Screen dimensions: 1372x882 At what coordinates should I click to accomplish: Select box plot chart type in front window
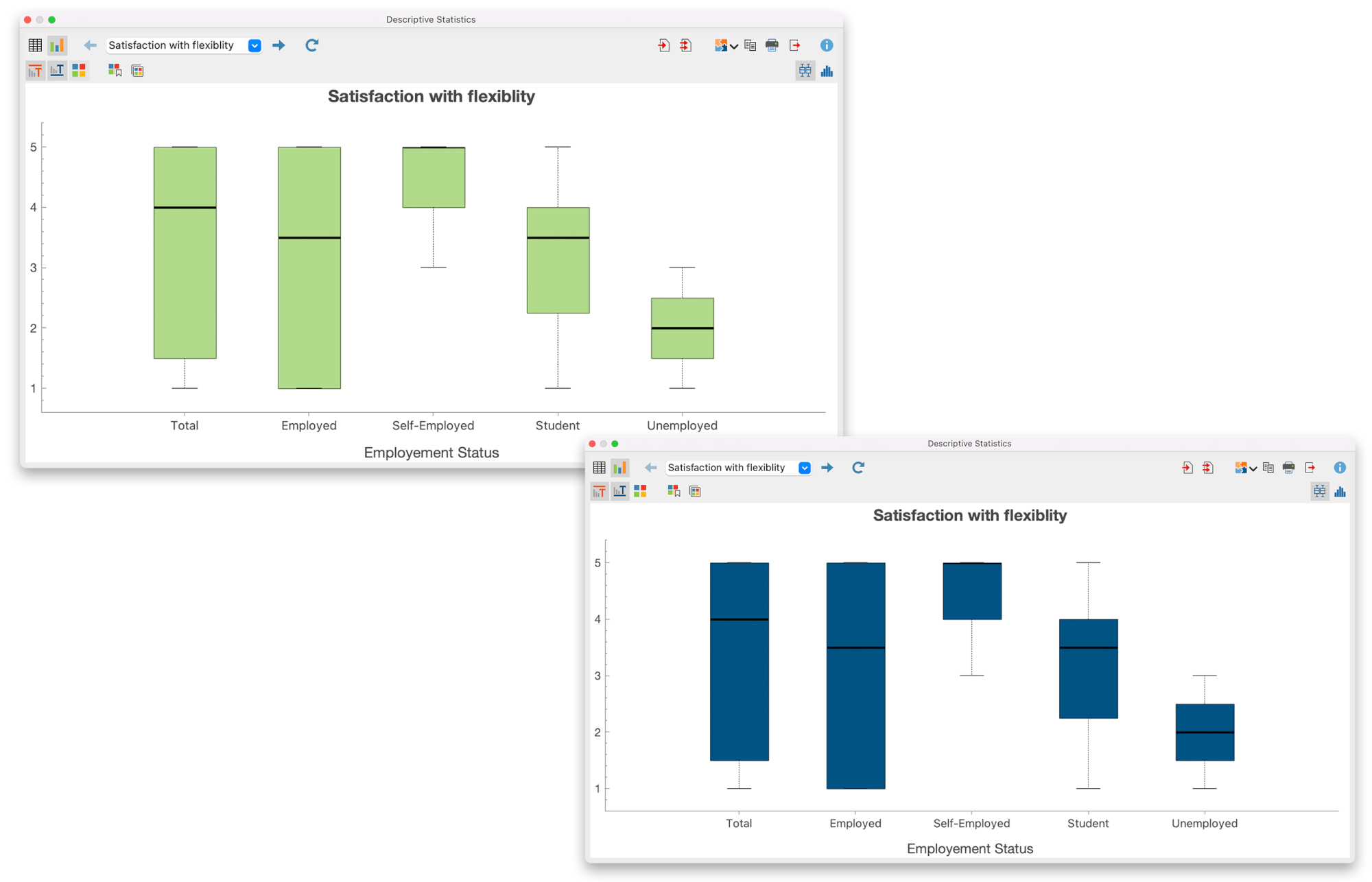click(1320, 492)
